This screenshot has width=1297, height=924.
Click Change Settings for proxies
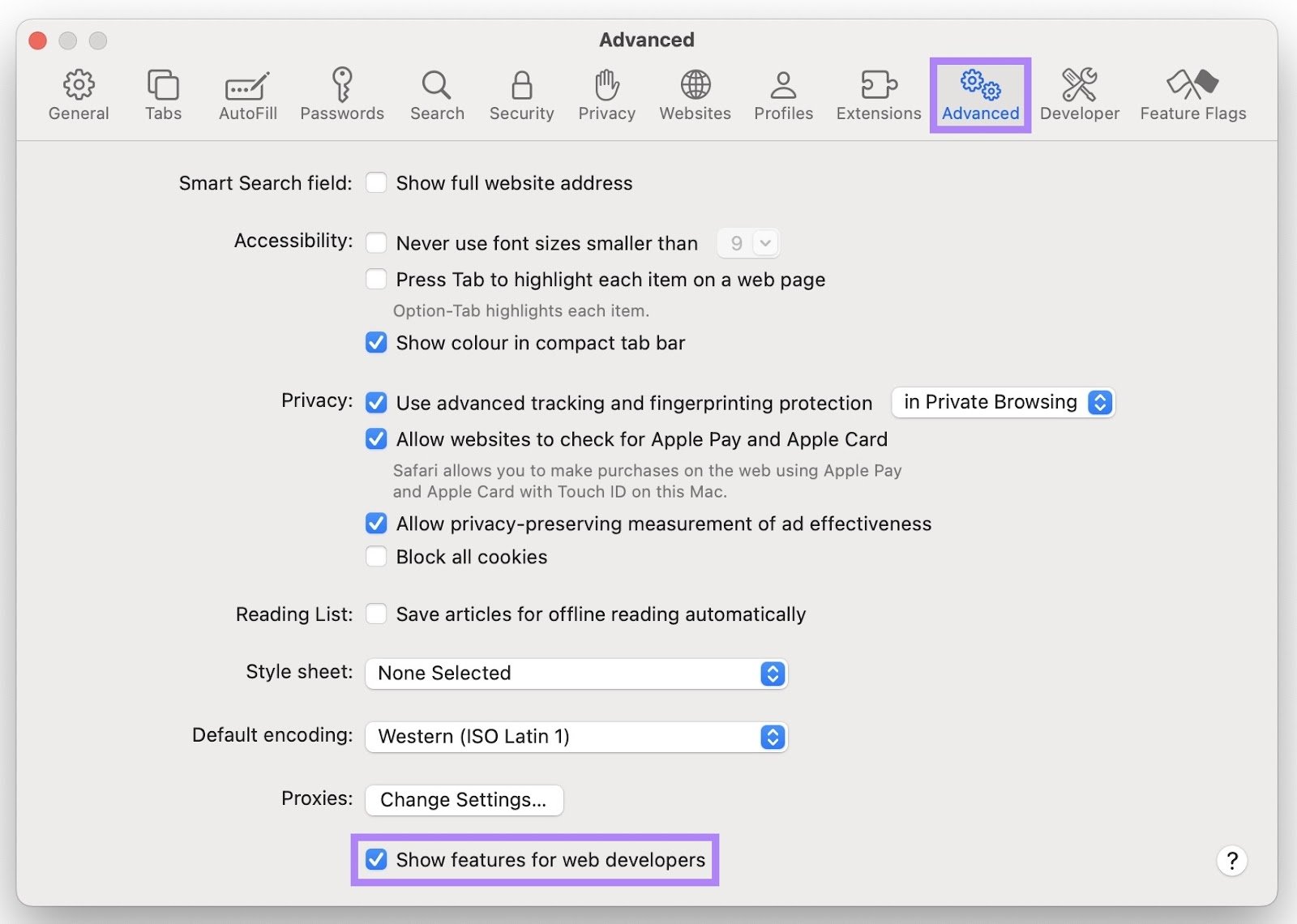[x=464, y=800]
